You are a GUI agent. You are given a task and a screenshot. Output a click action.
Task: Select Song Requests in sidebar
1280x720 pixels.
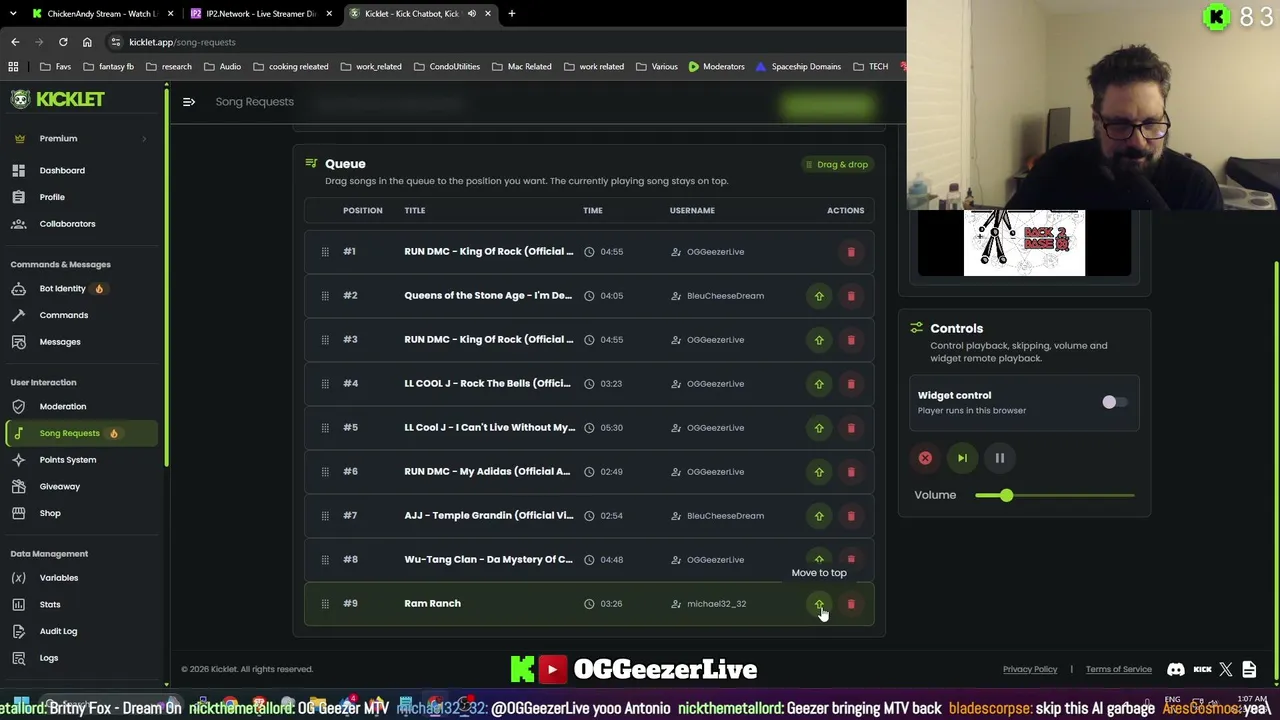80,433
